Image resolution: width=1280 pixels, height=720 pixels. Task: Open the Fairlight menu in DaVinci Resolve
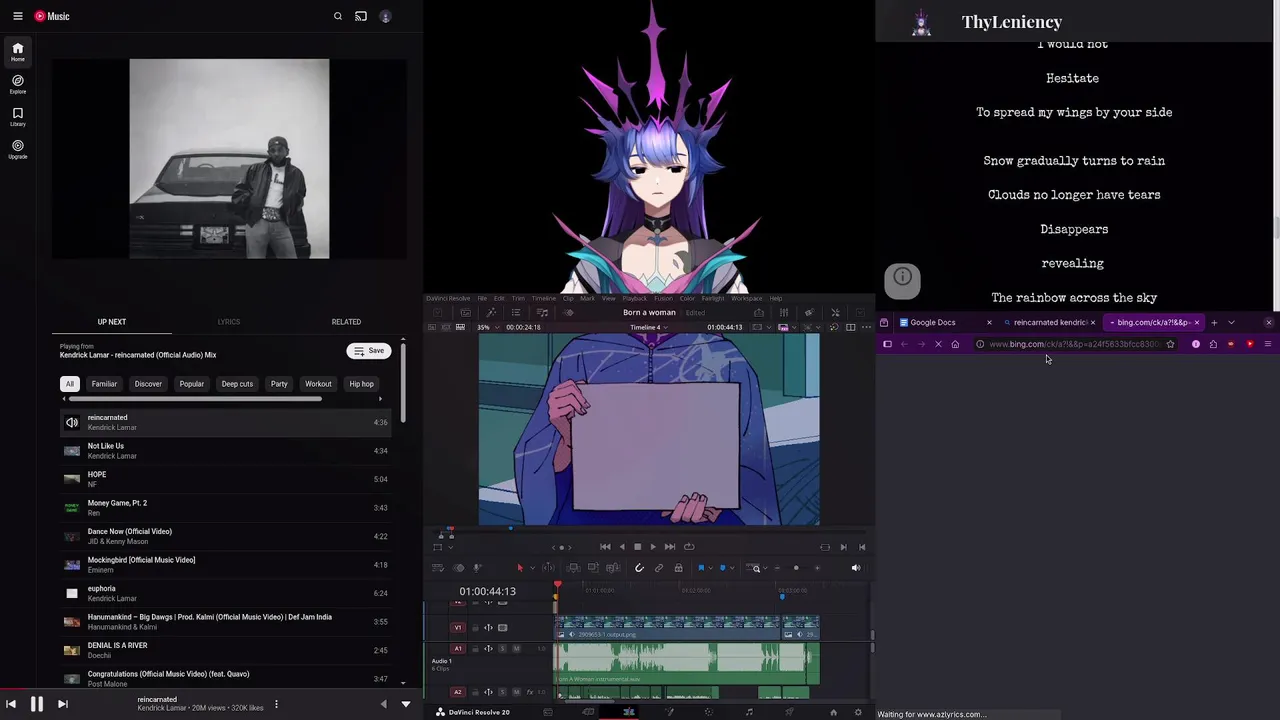point(713,298)
